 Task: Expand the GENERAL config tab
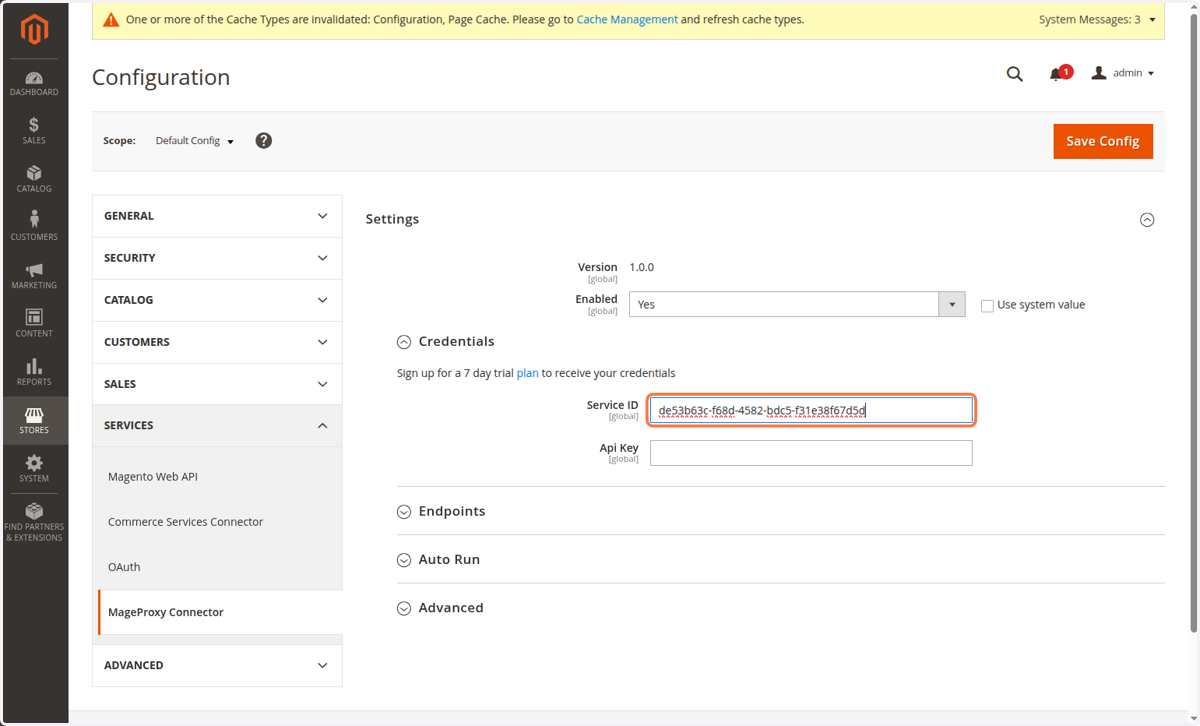click(x=217, y=216)
